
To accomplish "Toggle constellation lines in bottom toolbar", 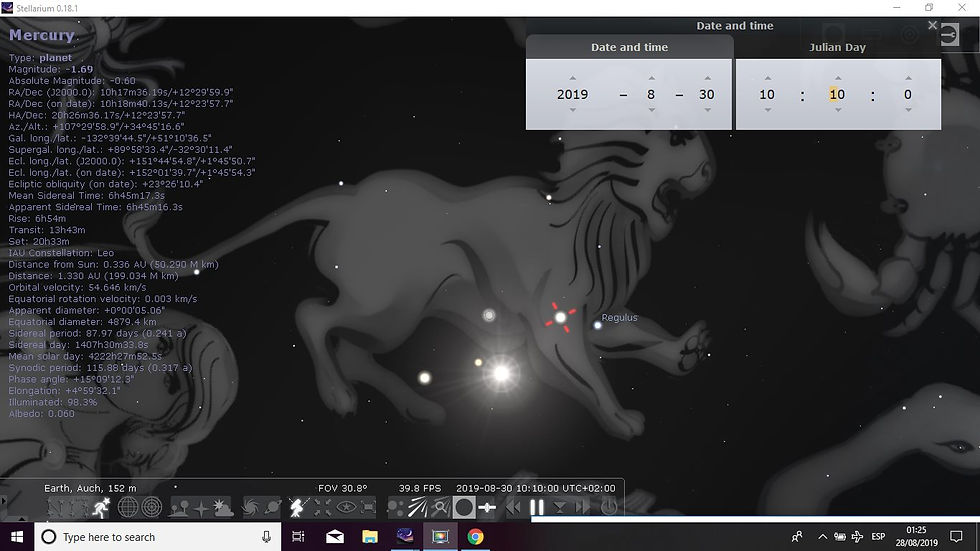I will 56,507.
